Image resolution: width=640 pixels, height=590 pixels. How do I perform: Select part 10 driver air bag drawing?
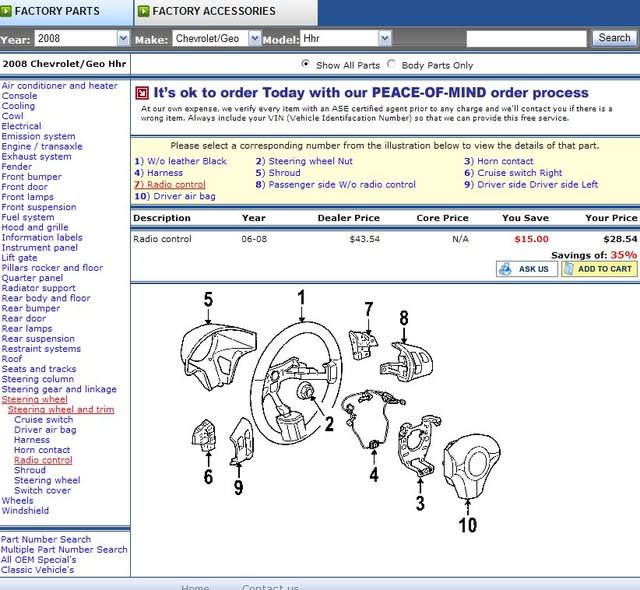(x=472, y=467)
